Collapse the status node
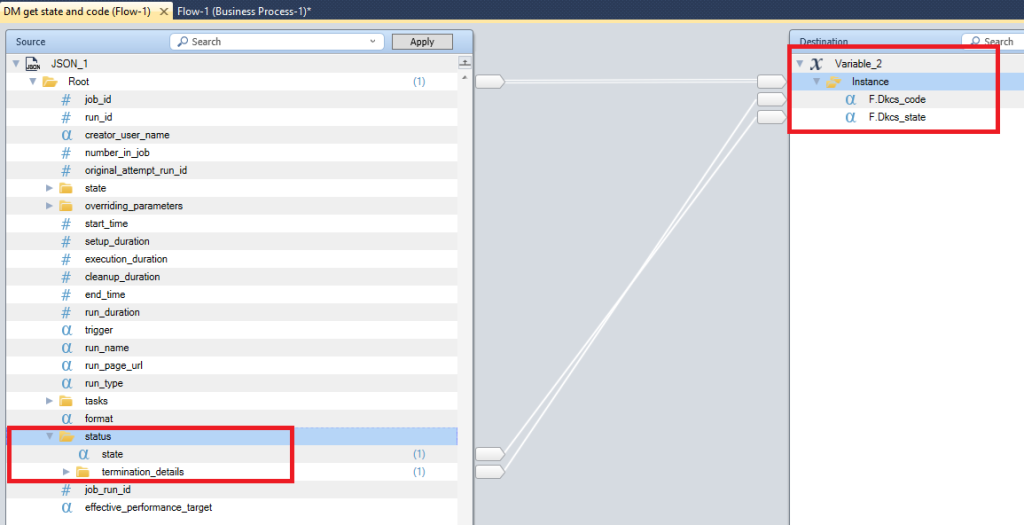The image size is (1024, 525). 50,437
